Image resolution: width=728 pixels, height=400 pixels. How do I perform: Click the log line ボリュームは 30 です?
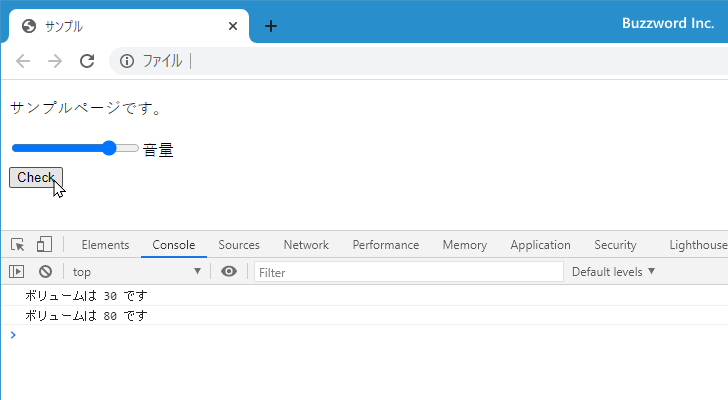click(86, 296)
